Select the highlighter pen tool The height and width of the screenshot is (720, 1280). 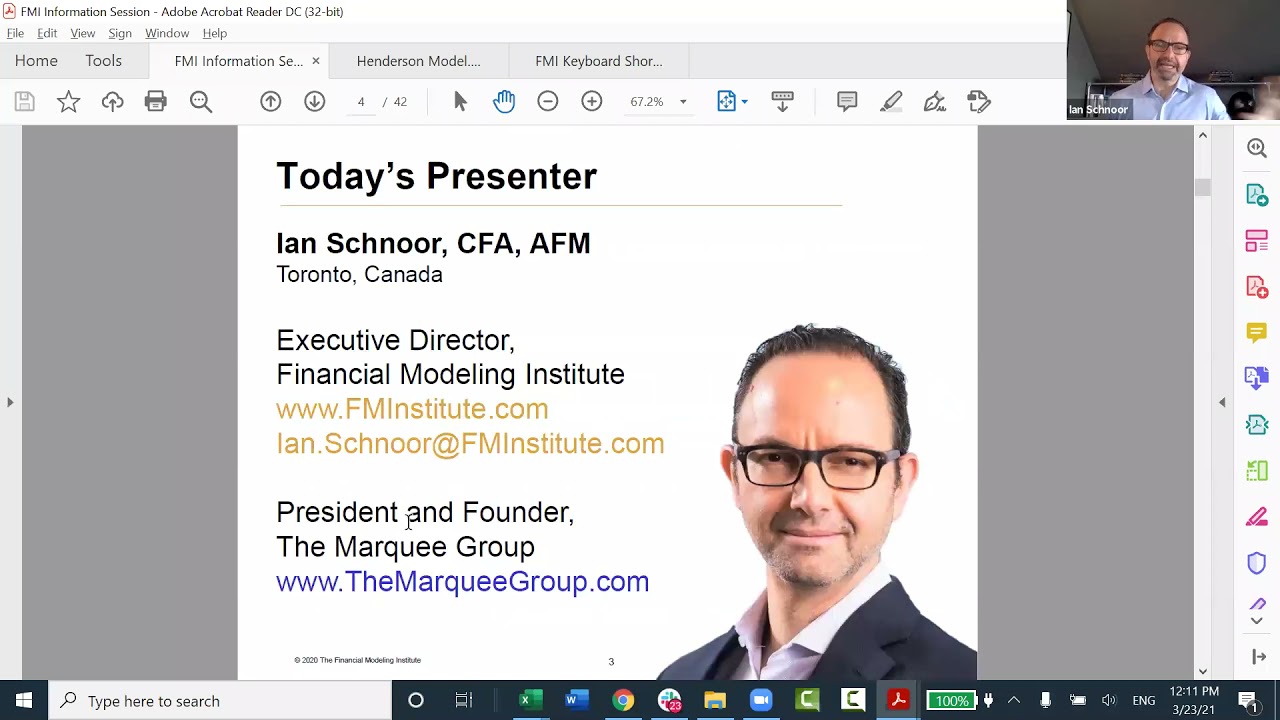[x=891, y=101]
